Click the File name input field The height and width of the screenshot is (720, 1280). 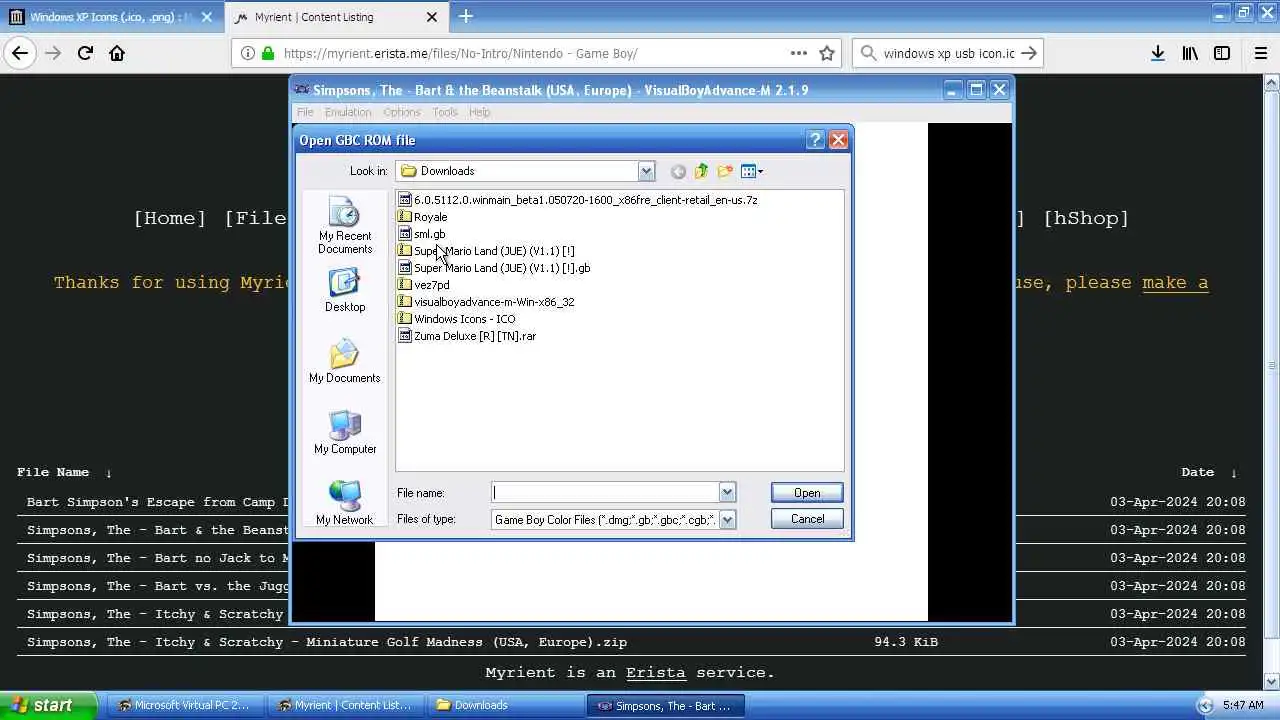click(x=605, y=493)
